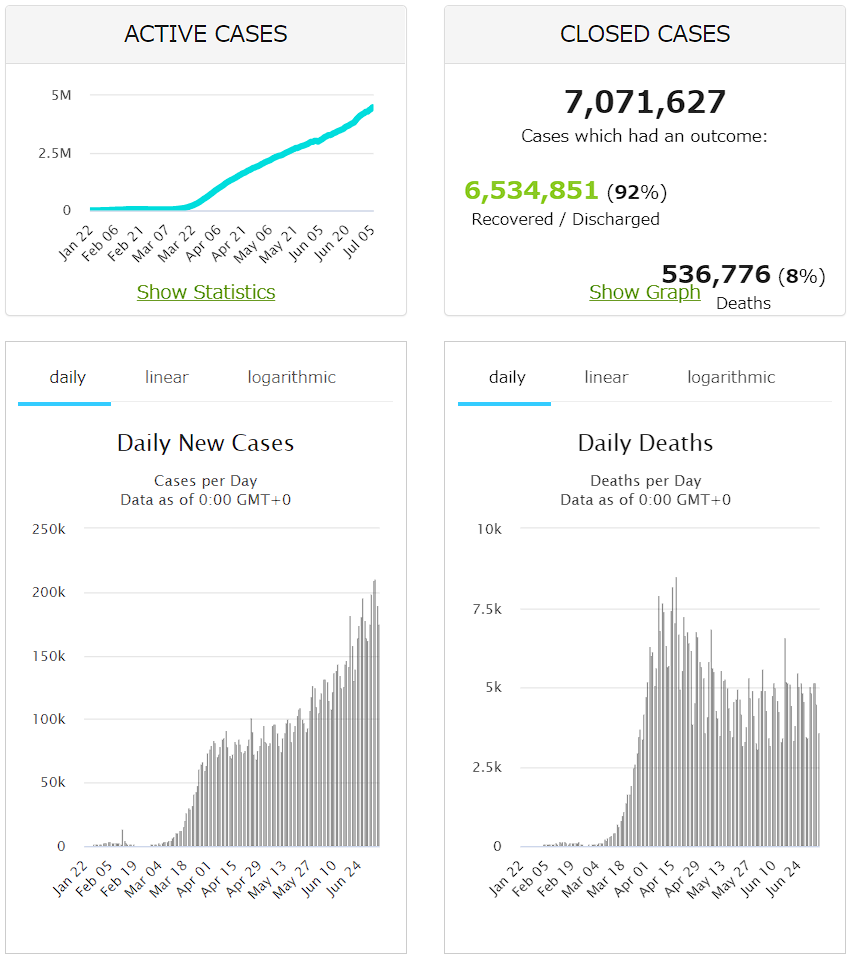Click the Daily Deaths chart title
This screenshot has height=959, width=852.
[x=645, y=443]
